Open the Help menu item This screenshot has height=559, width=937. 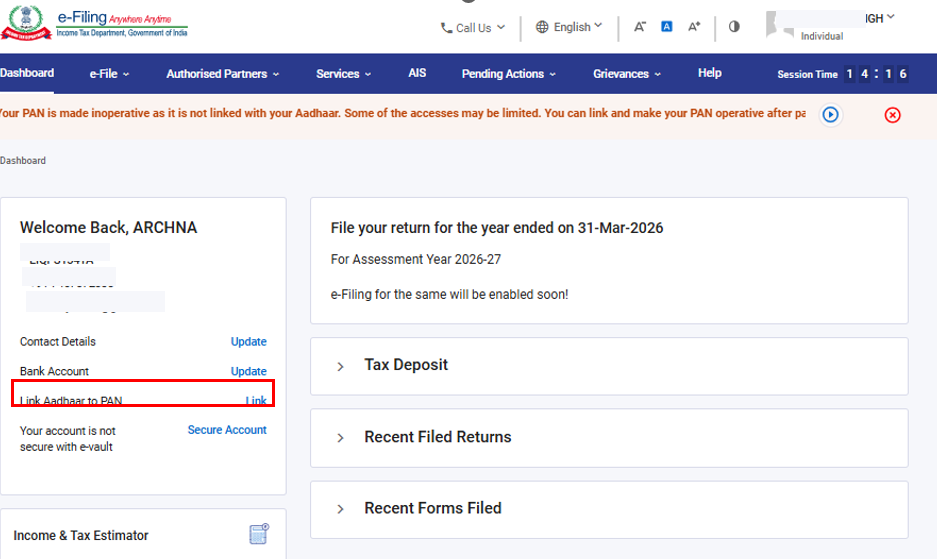709,73
